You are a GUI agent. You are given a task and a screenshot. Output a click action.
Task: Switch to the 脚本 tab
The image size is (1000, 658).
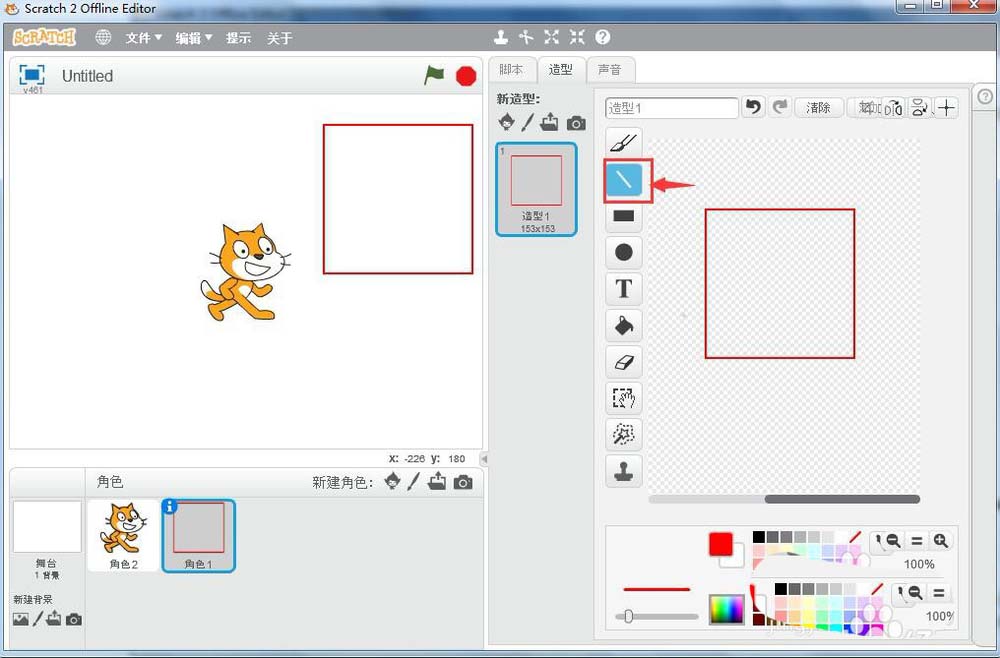click(x=511, y=70)
